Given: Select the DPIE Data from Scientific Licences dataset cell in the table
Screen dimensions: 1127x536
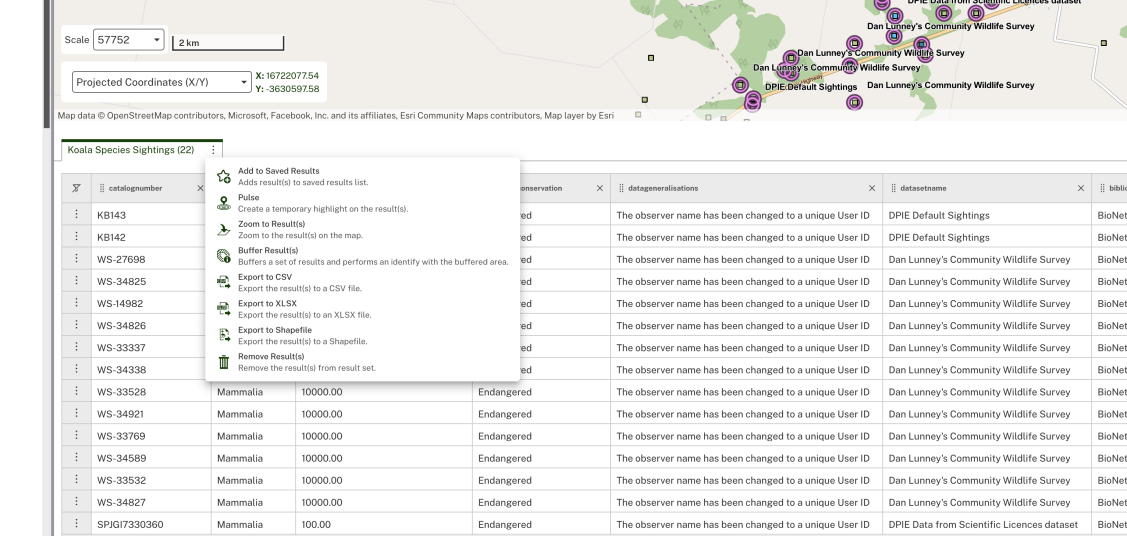Looking at the screenshot, I should pyautogui.click(x=987, y=525).
